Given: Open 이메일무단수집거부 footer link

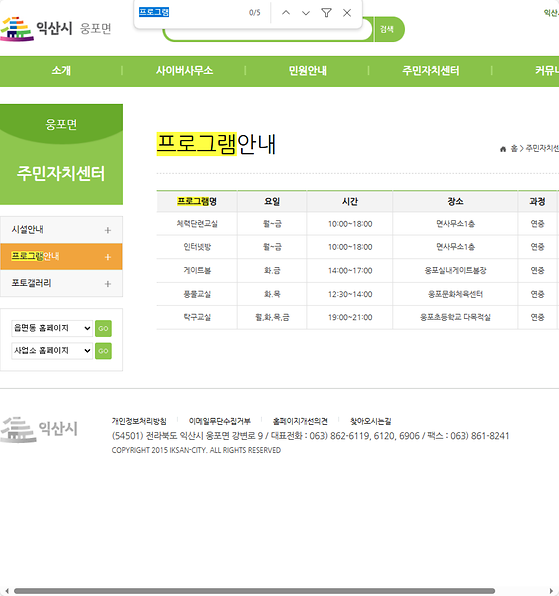Looking at the screenshot, I should pos(220,421).
